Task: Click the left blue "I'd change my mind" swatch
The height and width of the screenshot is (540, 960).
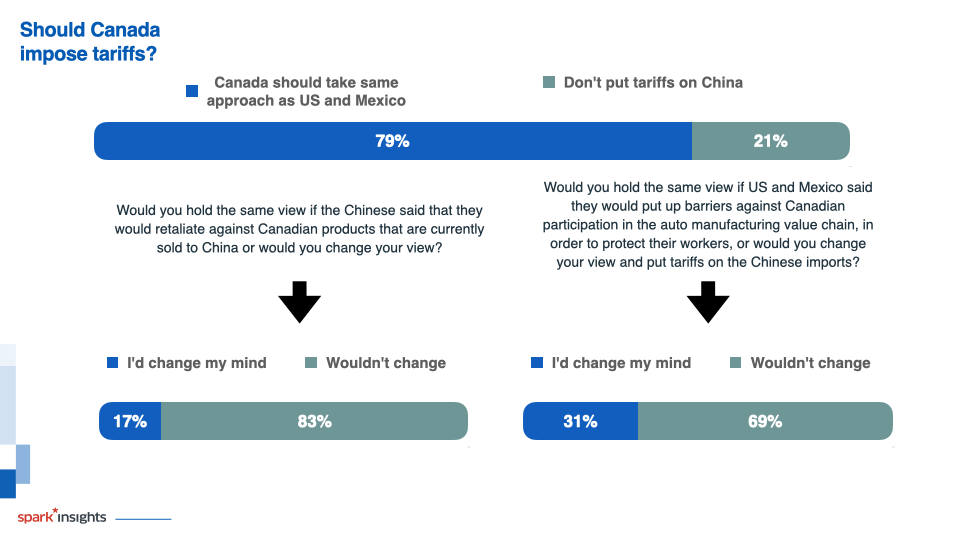Action: (113, 362)
